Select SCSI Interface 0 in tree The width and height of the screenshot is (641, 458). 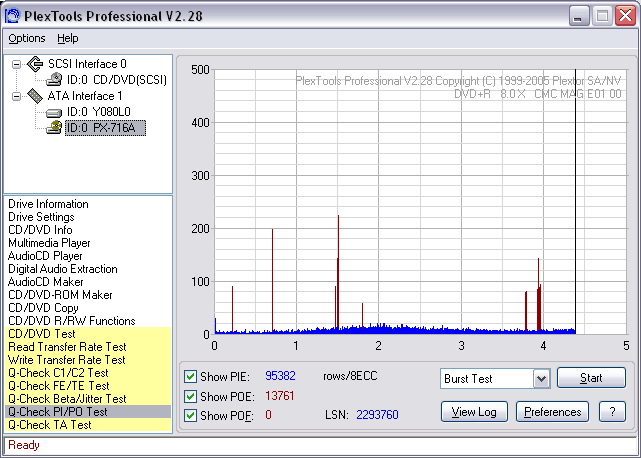(x=87, y=64)
